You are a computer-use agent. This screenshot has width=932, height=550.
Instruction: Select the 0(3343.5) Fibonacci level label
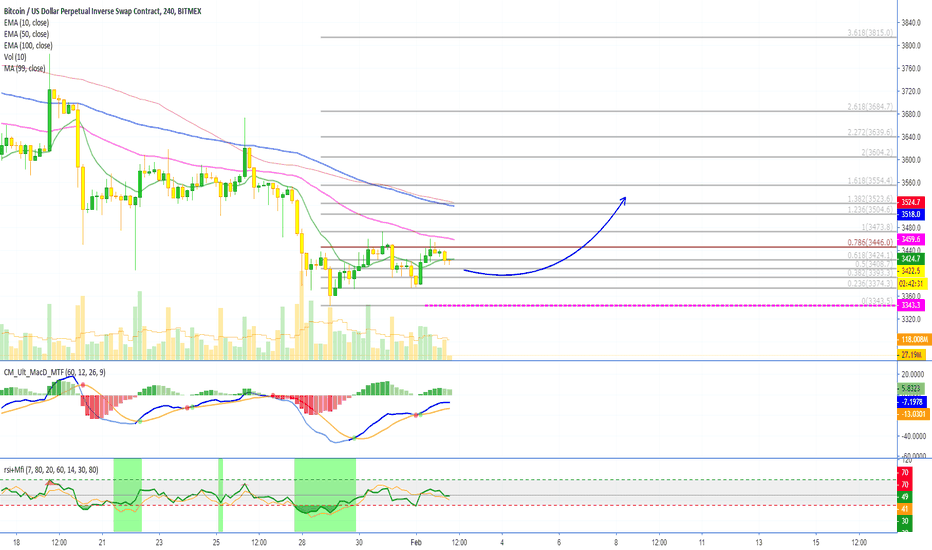(x=877, y=301)
